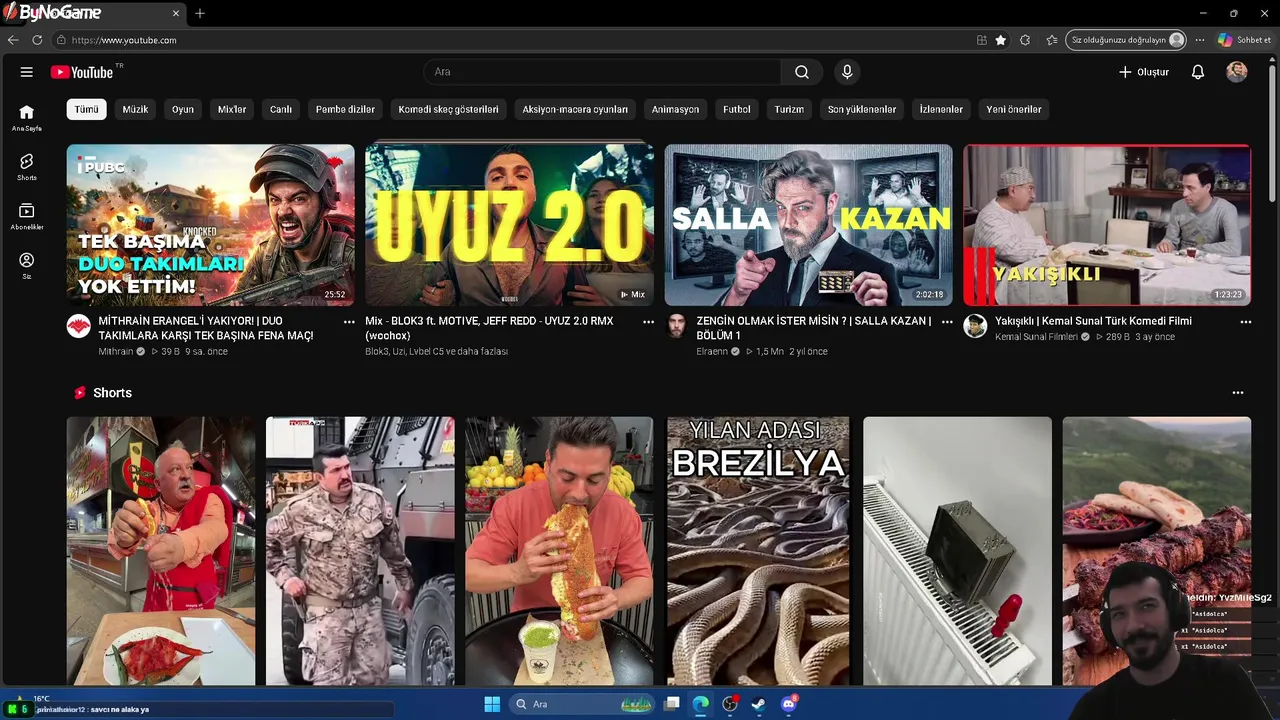Image resolution: width=1280 pixels, height=720 pixels.
Task: Open Steam from the taskbar
Action: 759,704
